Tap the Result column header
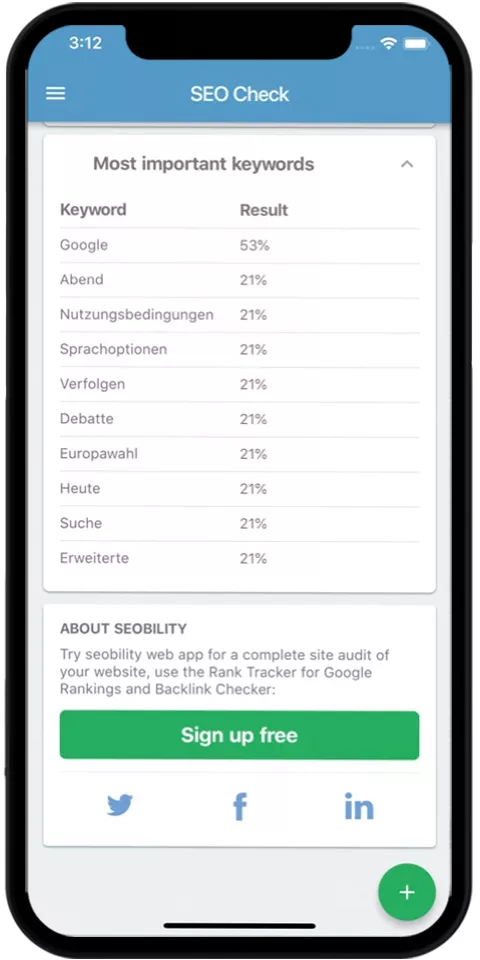Viewport: 480px width, 960px height. [x=264, y=211]
